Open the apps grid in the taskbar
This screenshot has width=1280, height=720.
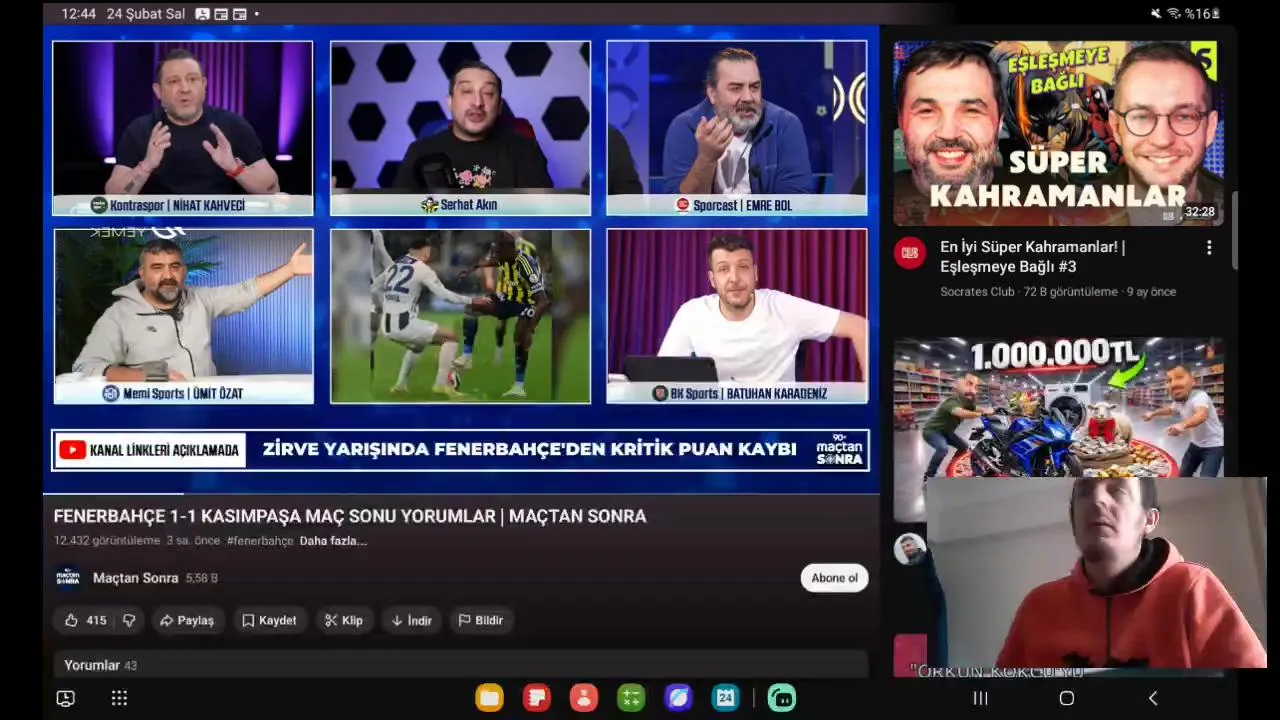[x=119, y=699]
